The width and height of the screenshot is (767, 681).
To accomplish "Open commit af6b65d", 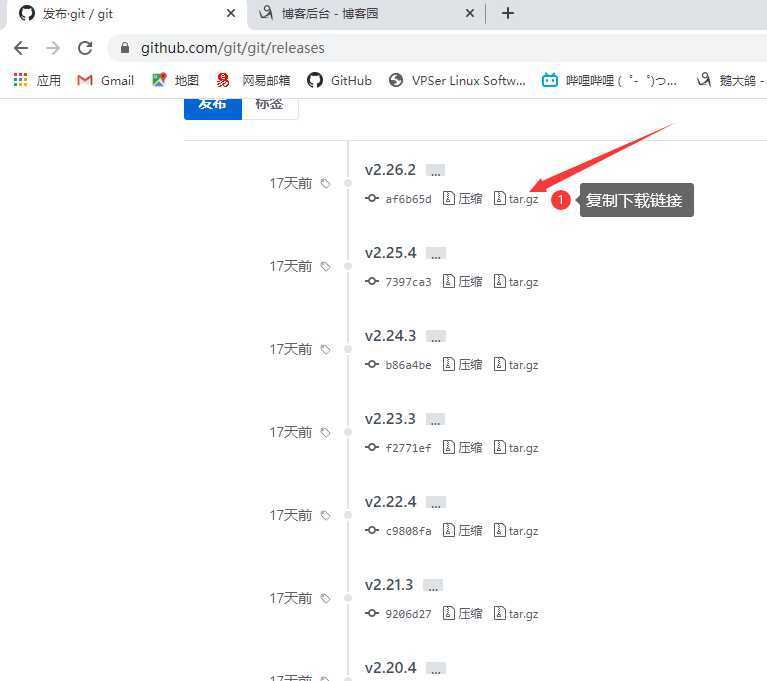I will click(x=408, y=199).
